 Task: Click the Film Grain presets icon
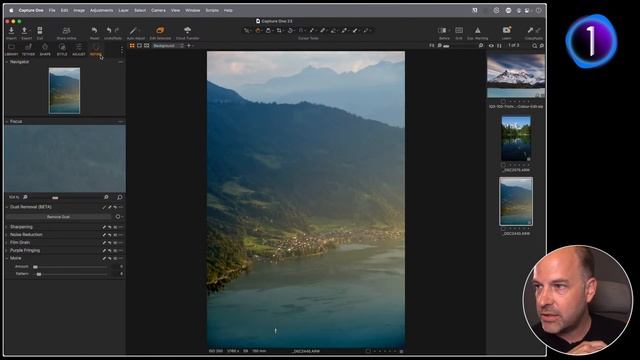click(x=115, y=242)
